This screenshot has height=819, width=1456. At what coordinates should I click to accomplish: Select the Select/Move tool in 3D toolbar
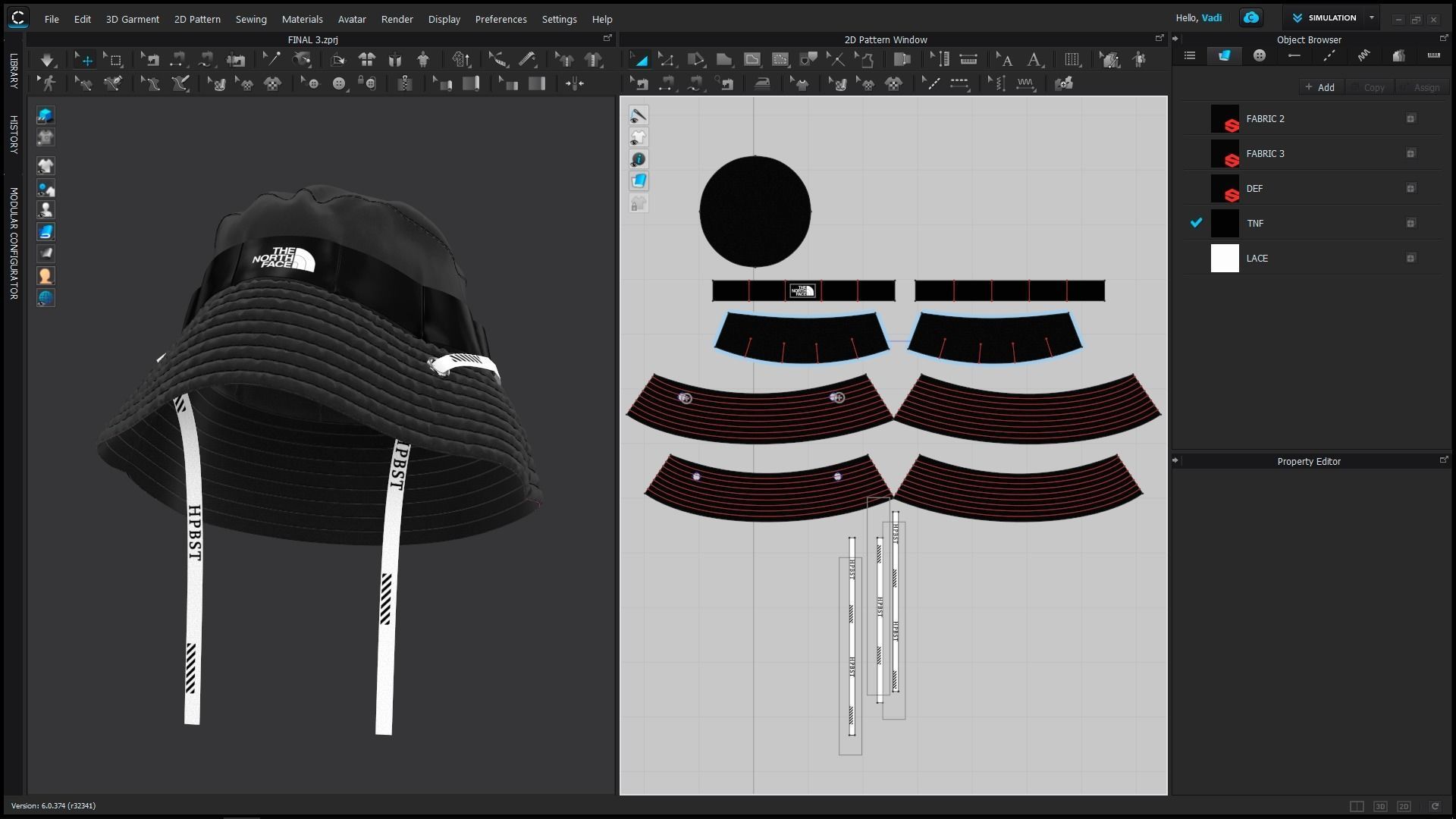[84, 59]
